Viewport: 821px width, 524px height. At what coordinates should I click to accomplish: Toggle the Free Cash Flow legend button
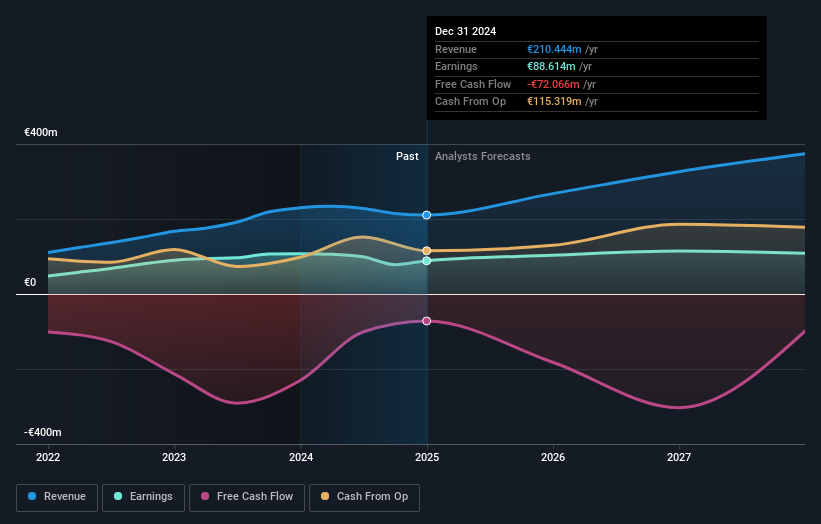(247, 497)
